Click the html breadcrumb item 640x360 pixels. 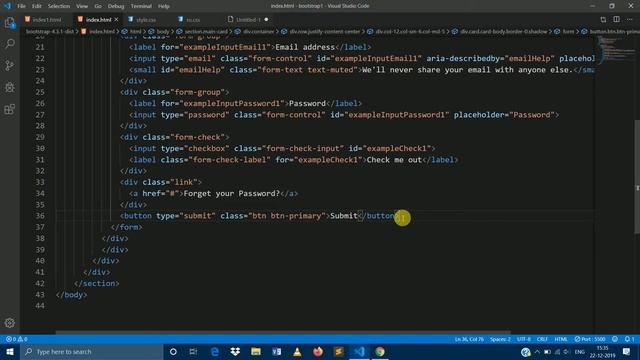(x=135, y=31)
